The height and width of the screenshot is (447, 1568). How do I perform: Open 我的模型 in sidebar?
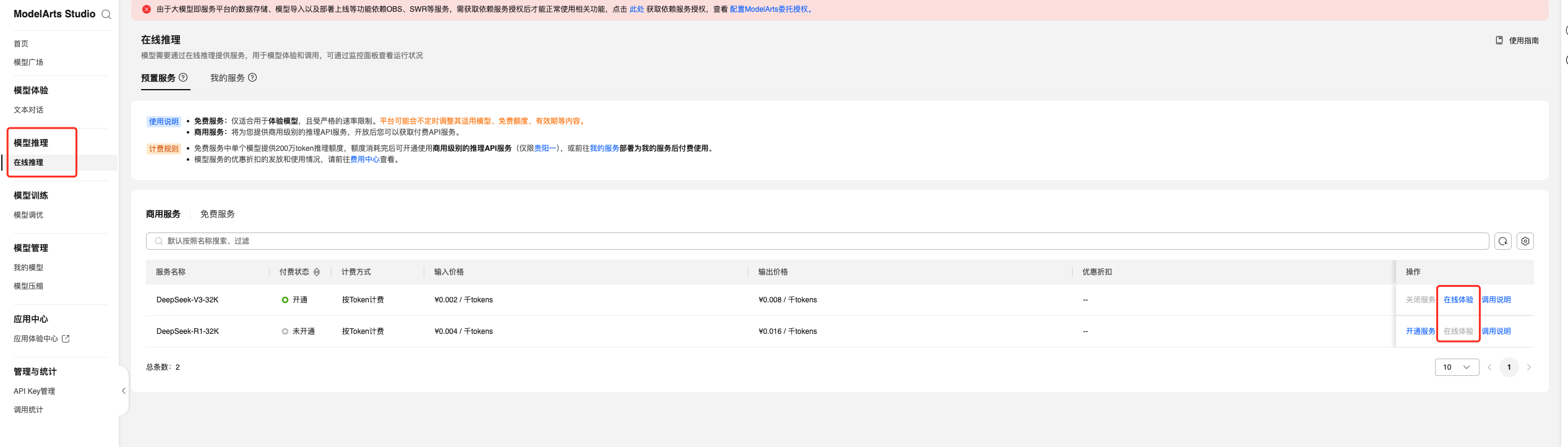pos(28,268)
